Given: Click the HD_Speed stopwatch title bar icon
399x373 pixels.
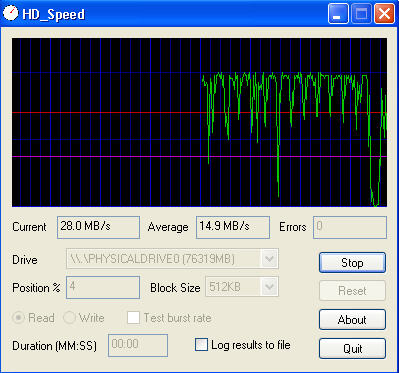Looking at the screenshot, I should point(11,13).
